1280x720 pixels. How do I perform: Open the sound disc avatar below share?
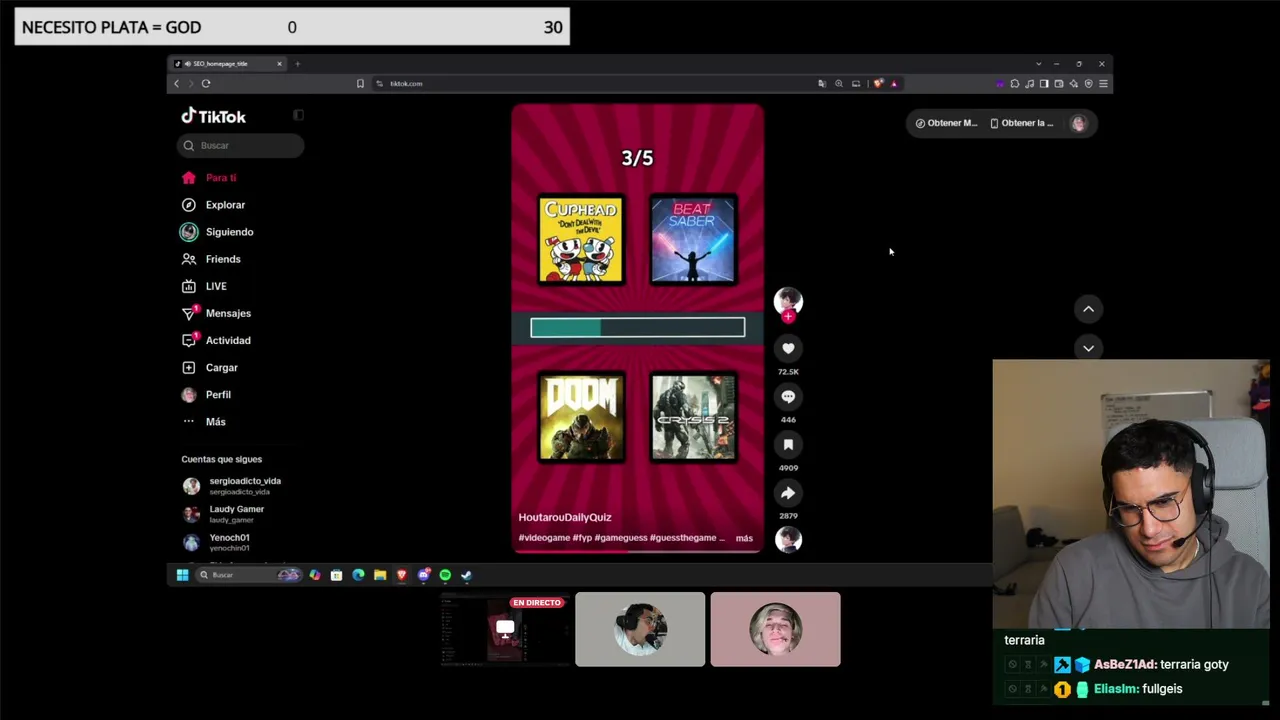coord(788,540)
